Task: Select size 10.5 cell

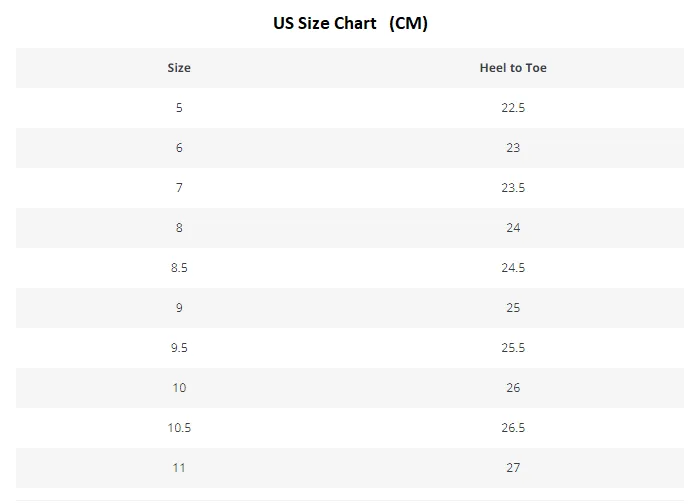Action: (179, 428)
